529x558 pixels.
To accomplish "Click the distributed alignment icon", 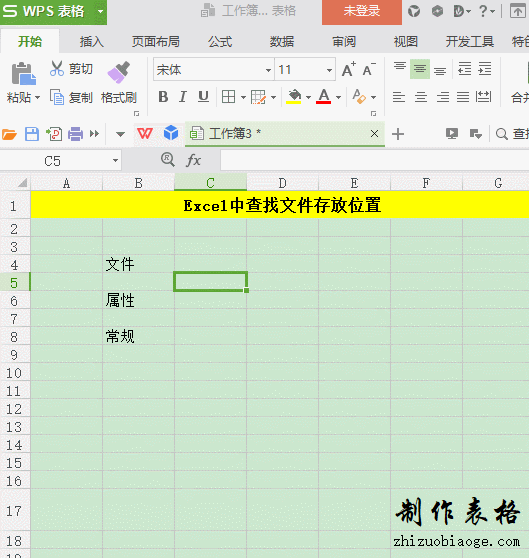I will click(483, 97).
